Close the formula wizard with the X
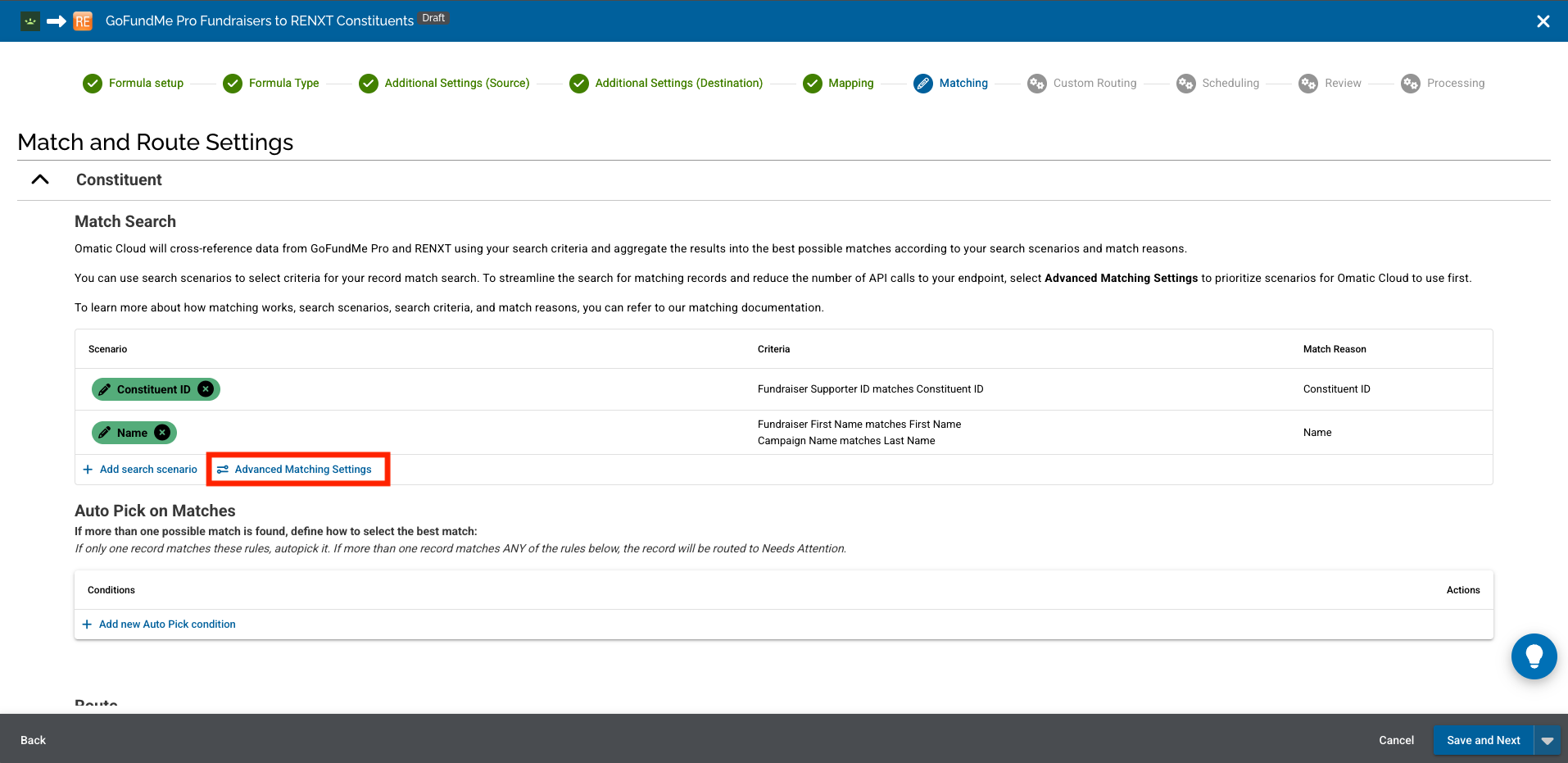 (1543, 21)
